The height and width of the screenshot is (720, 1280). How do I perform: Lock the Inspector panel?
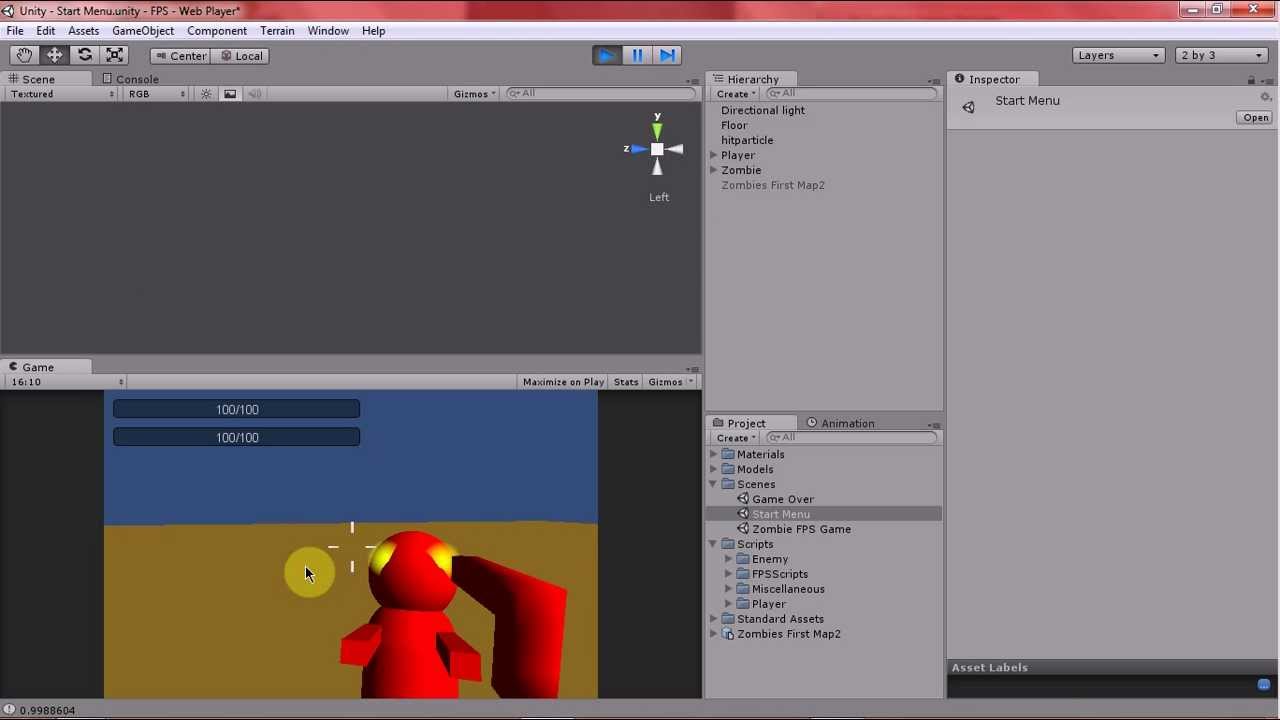[x=1251, y=80]
